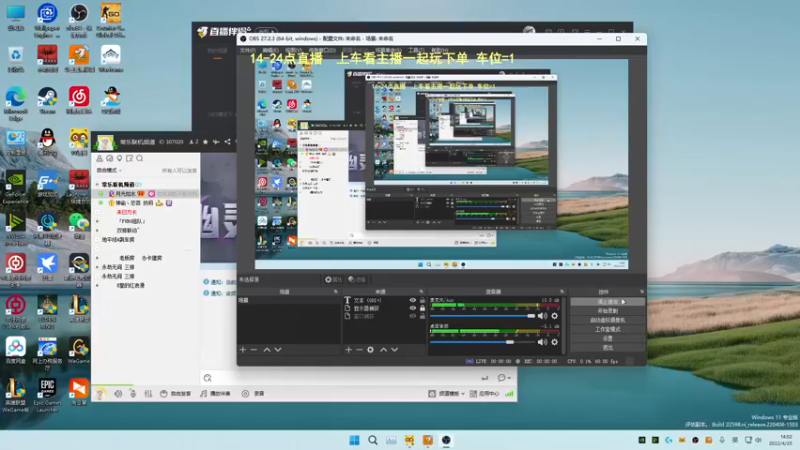Click the mixer panel vertical scrollbar
Image resolution: width=800 pixels, height=450 pixels.
point(564,325)
